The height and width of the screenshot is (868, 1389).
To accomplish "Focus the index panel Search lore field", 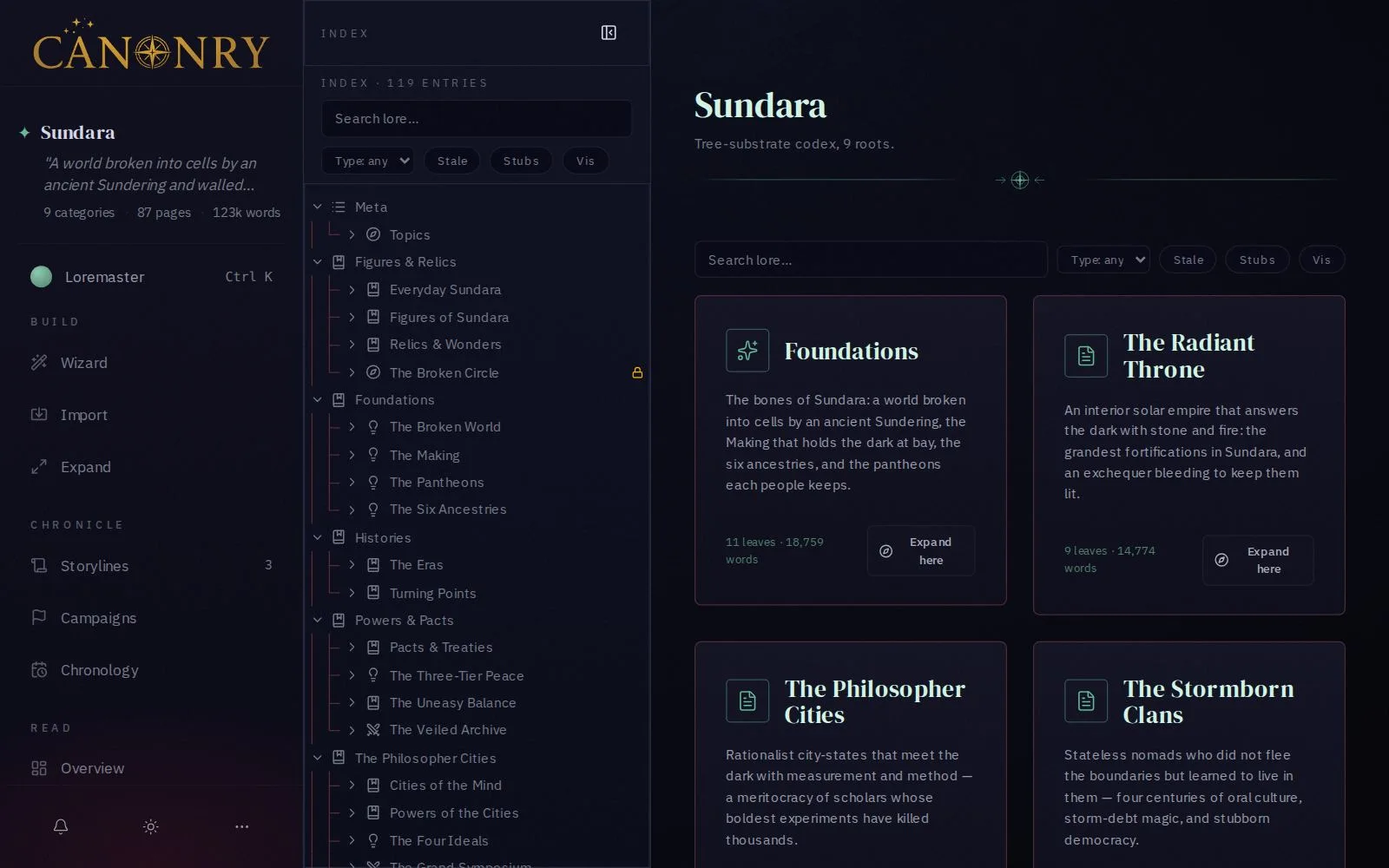I will point(477,118).
